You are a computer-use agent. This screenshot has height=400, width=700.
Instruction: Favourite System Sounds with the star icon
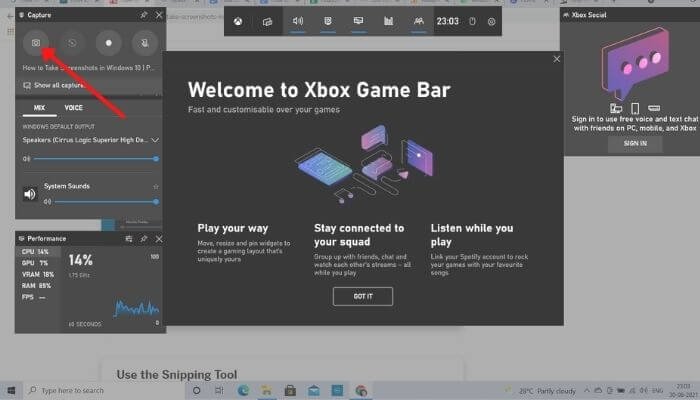click(156, 187)
